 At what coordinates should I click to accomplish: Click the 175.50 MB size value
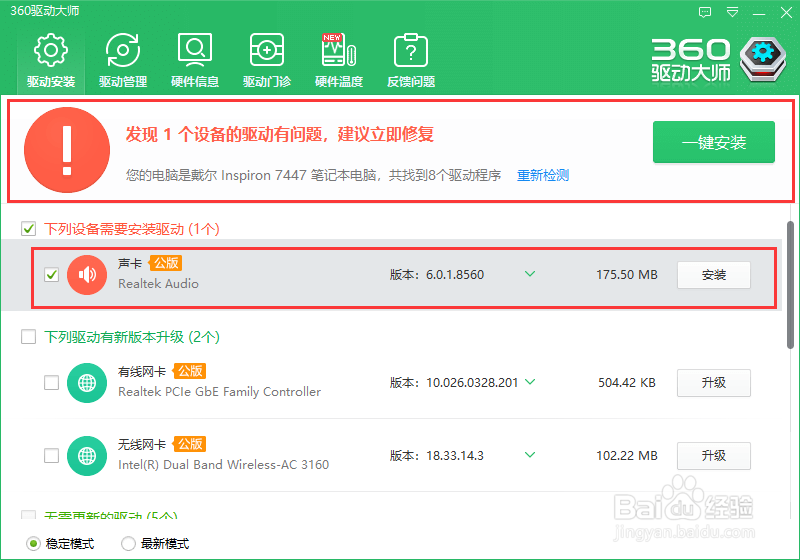(627, 275)
